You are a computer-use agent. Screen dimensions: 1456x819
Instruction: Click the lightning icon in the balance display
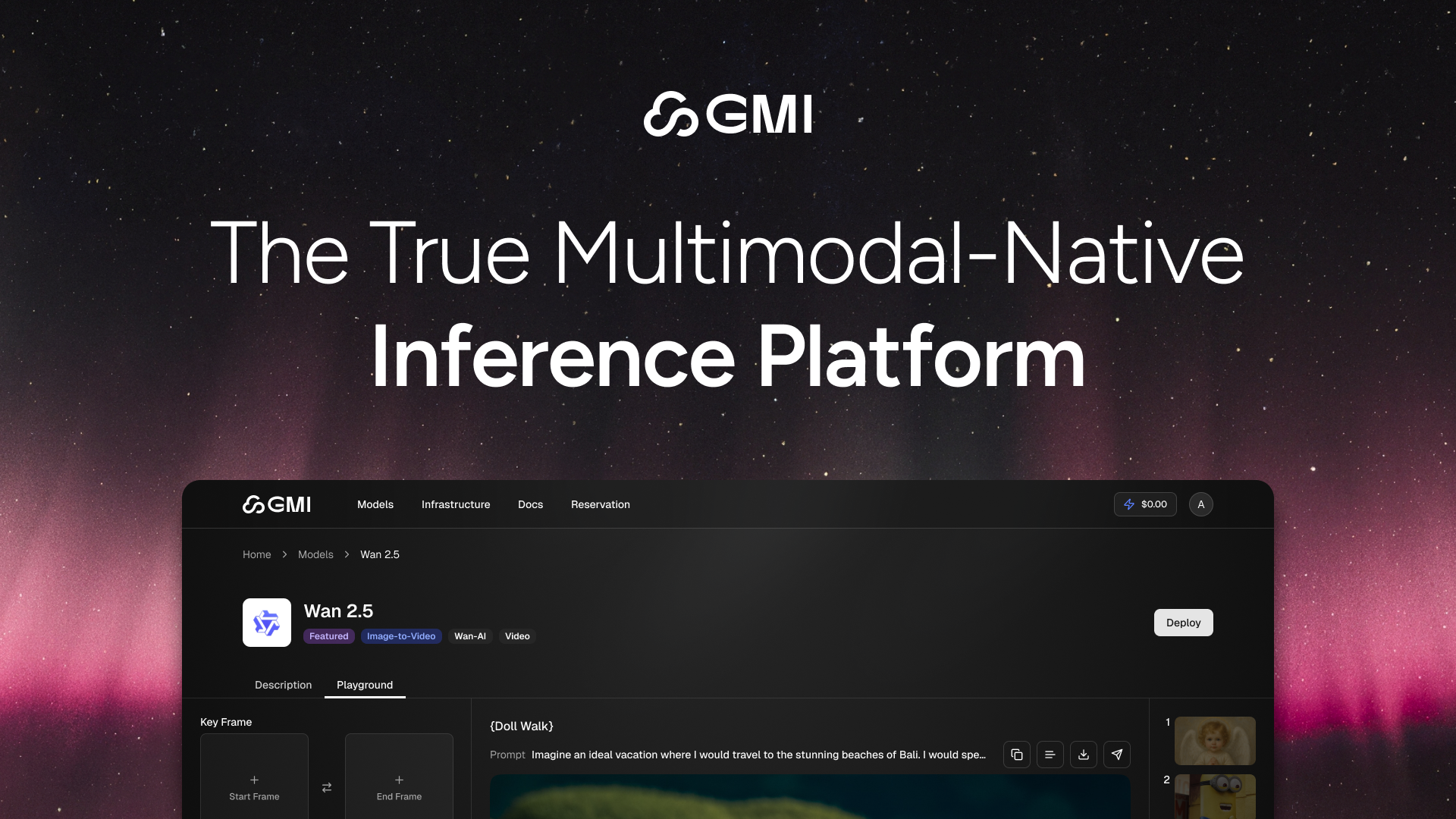coord(1129,504)
